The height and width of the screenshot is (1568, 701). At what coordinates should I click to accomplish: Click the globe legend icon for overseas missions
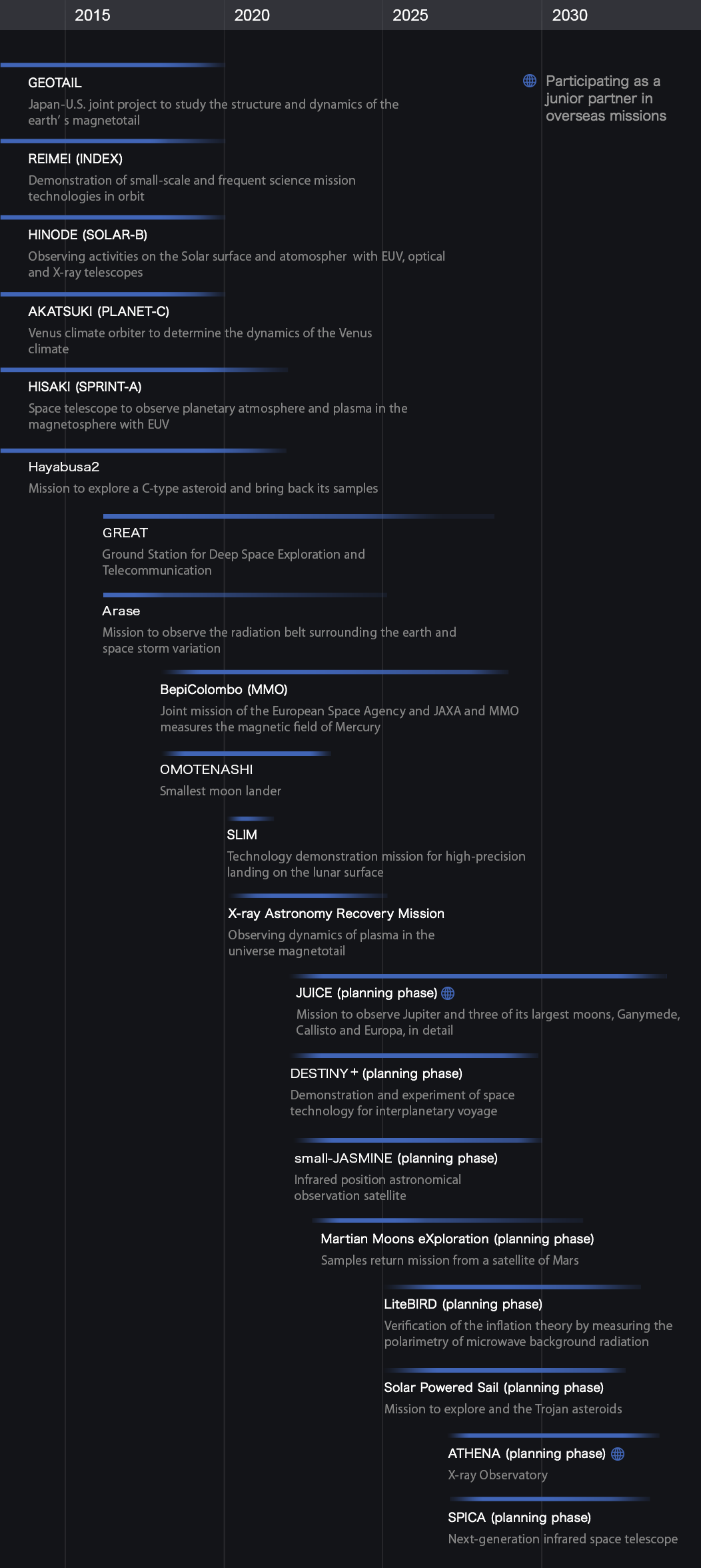pyautogui.click(x=530, y=81)
